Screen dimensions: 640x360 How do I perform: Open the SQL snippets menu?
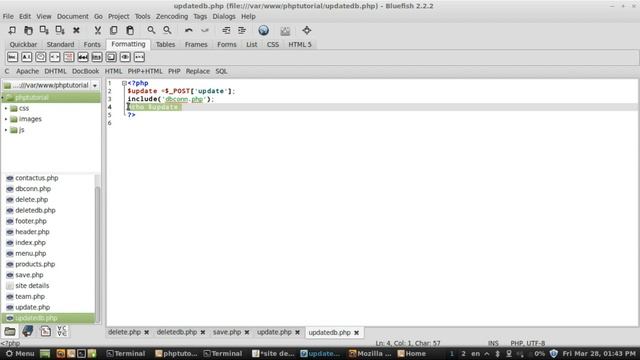tap(221, 71)
